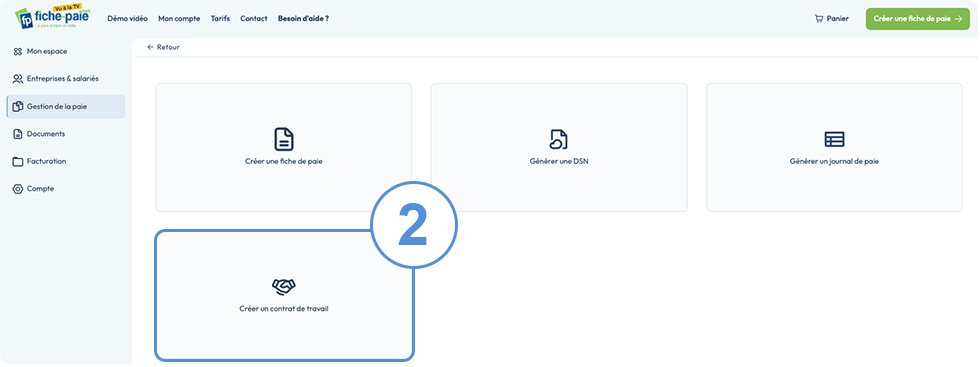Click the Documents file icon in sidebar
980x367 pixels.
(18, 134)
